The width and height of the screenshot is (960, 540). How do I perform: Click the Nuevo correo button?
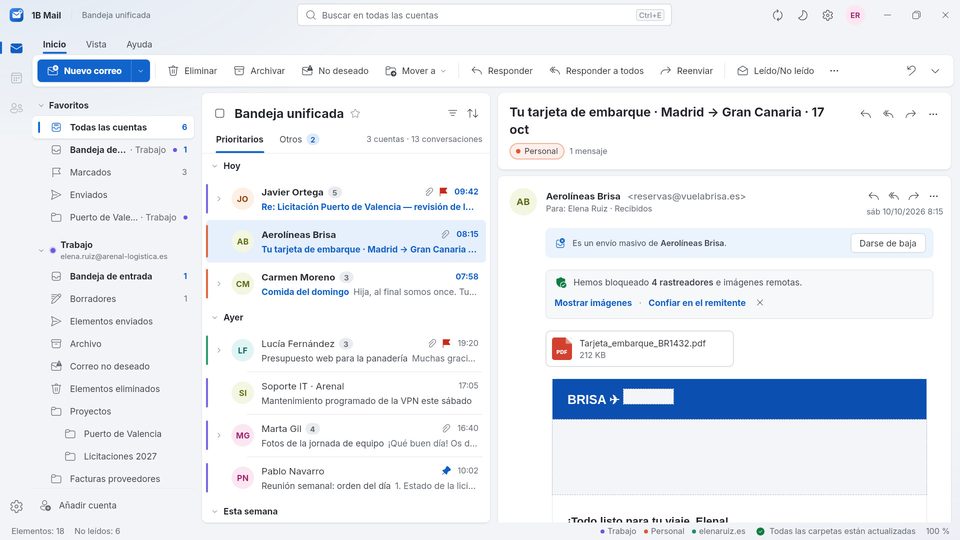pyautogui.click(x=84, y=71)
